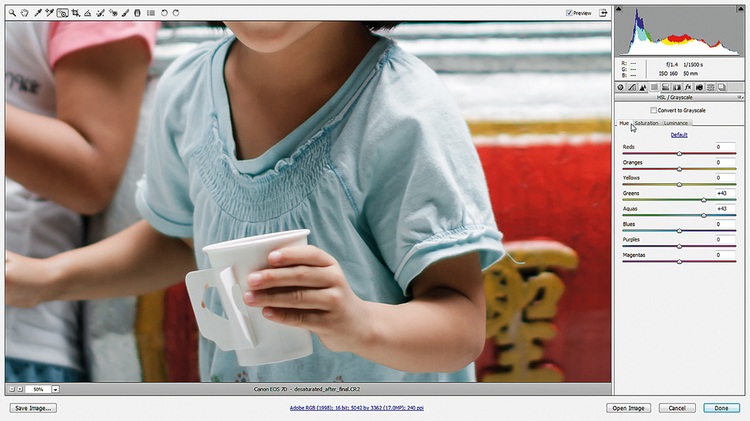Click the histogram display
The height and width of the screenshot is (421, 750).
[x=679, y=31]
